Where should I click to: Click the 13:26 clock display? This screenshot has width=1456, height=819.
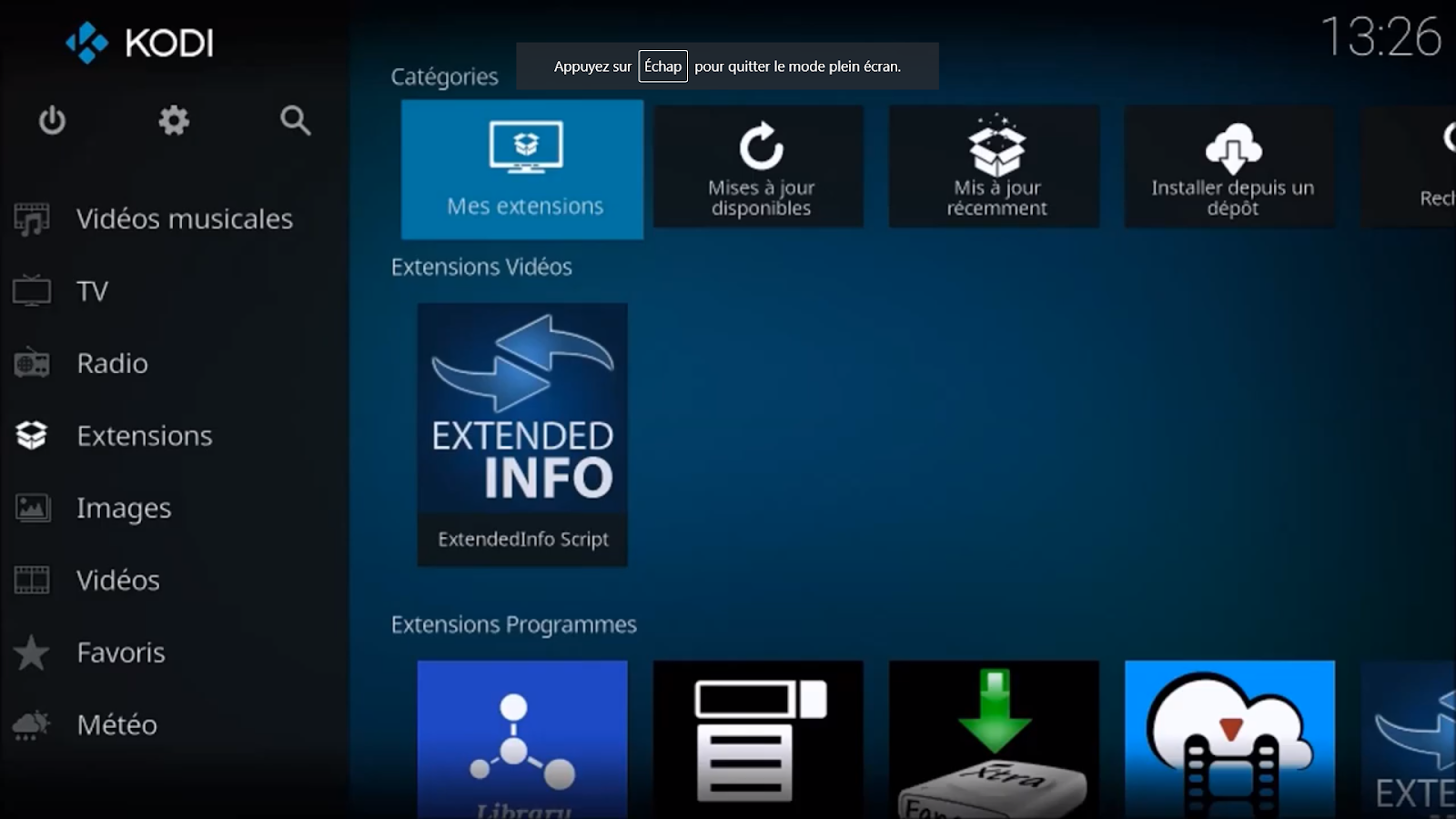click(x=1380, y=37)
